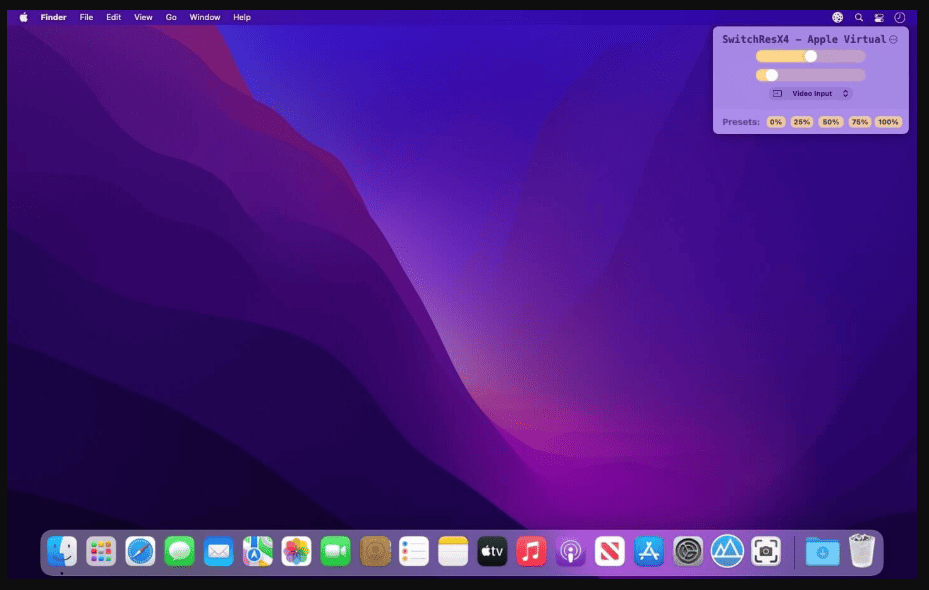Open Contacts app in the Dock
Screen dimensions: 929x590
click(374, 551)
